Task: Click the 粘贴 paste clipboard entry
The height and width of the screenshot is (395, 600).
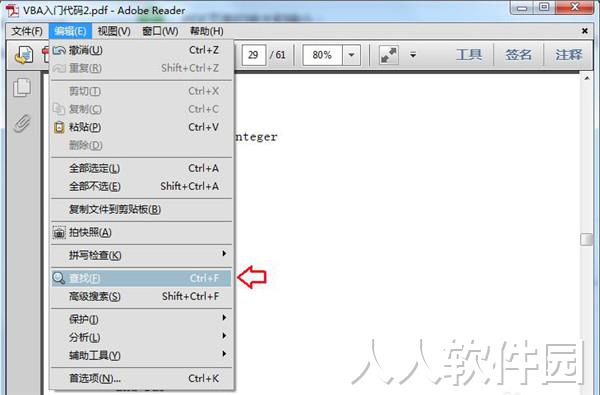Action: (x=142, y=127)
